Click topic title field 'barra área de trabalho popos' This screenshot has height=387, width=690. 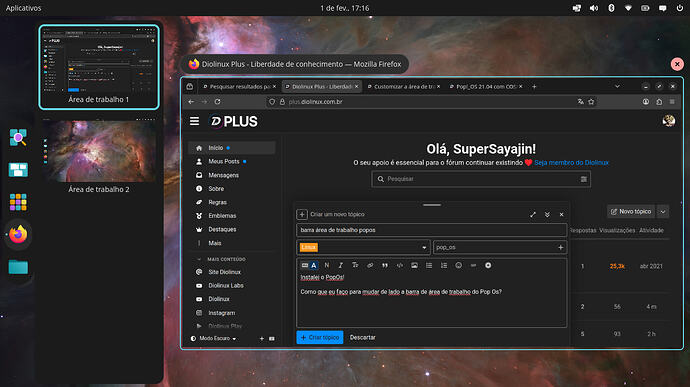[x=431, y=230]
